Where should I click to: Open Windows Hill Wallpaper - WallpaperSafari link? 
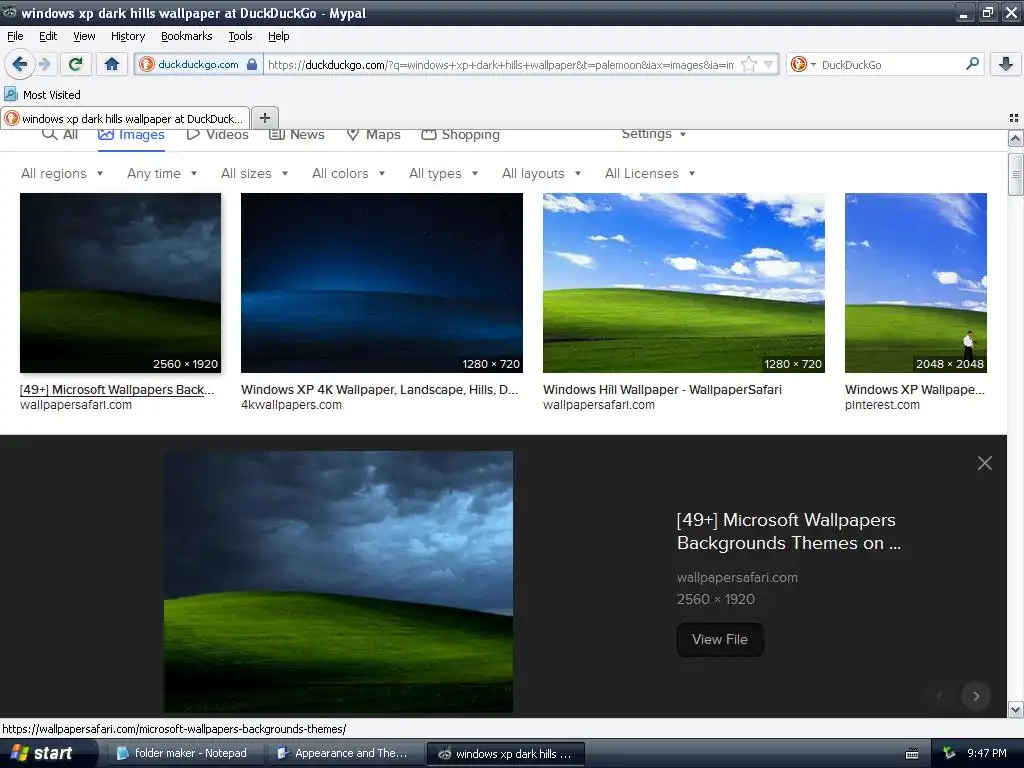click(x=662, y=389)
